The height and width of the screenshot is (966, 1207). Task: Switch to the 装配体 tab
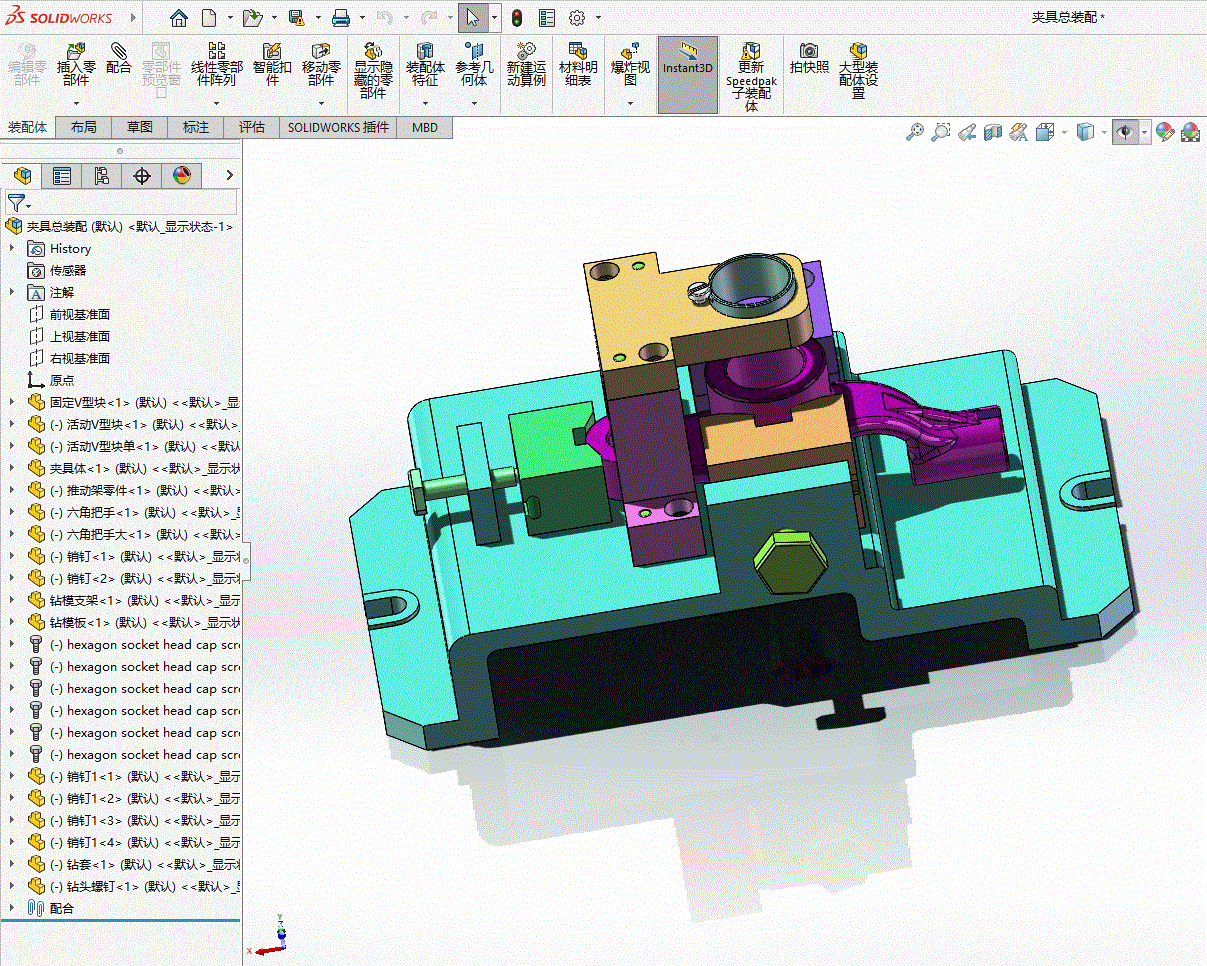click(x=28, y=127)
